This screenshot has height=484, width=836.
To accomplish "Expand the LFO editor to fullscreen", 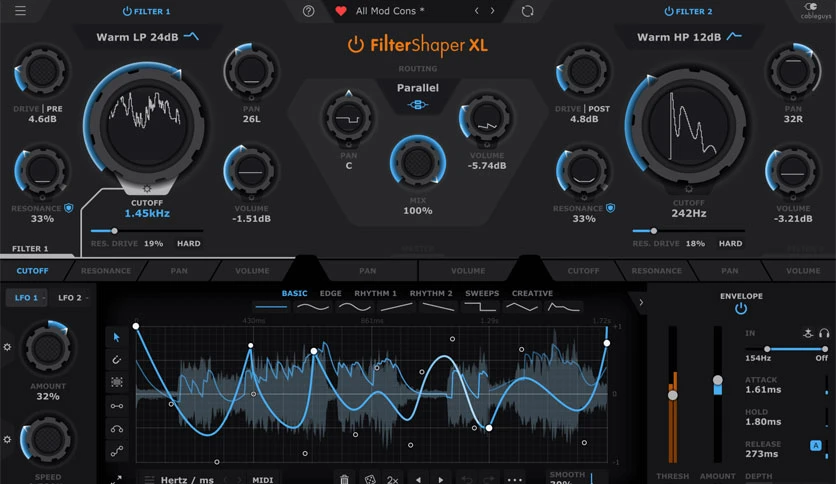I will pyautogui.click(x=116, y=479).
